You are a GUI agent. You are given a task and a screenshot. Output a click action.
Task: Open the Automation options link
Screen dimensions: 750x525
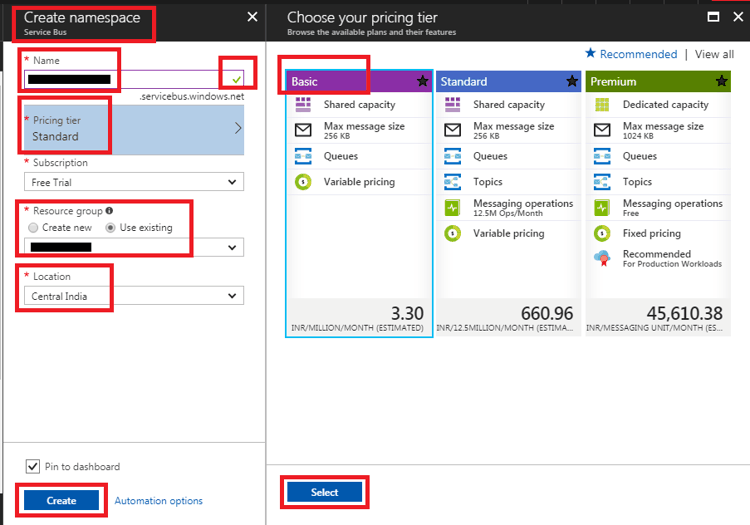click(x=158, y=501)
